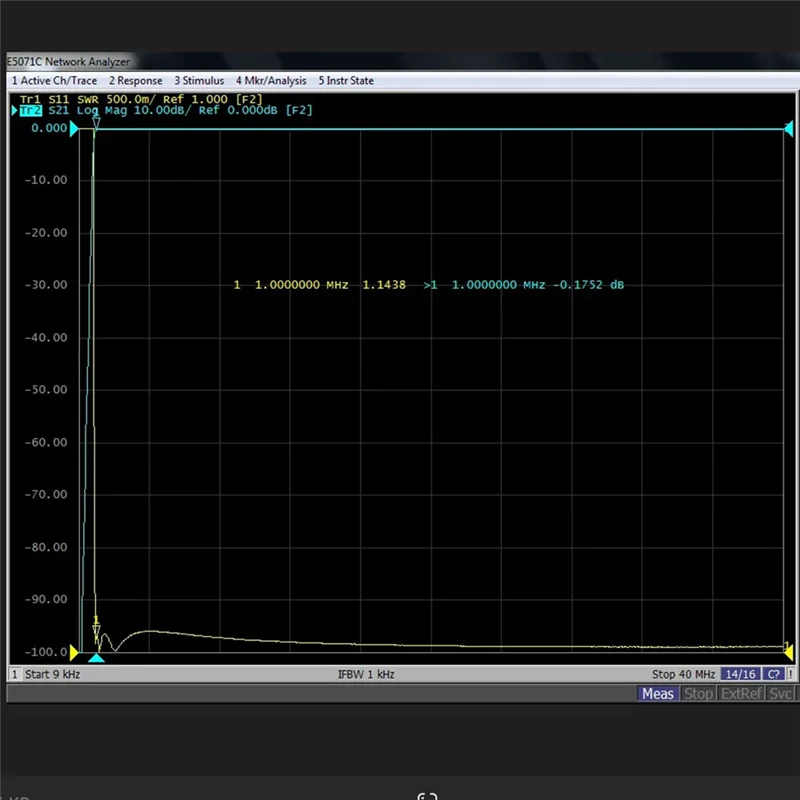Open the Mkr/Analysis menu
800x800 pixels.
tap(271, 80)
